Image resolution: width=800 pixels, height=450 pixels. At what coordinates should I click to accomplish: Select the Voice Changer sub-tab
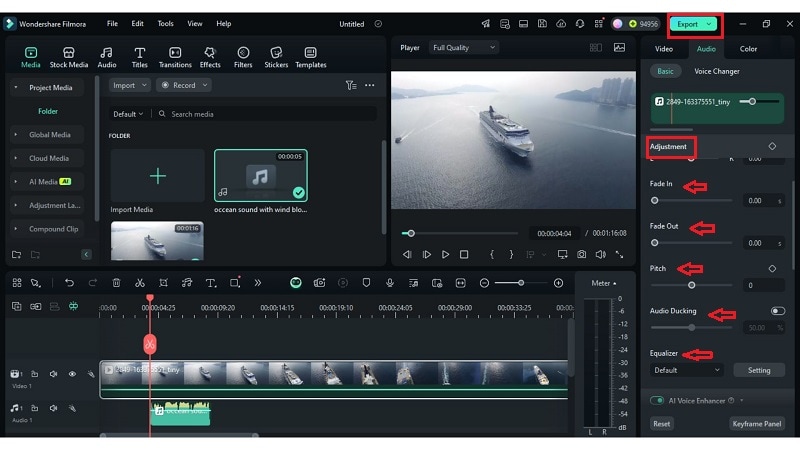(717, 71)
